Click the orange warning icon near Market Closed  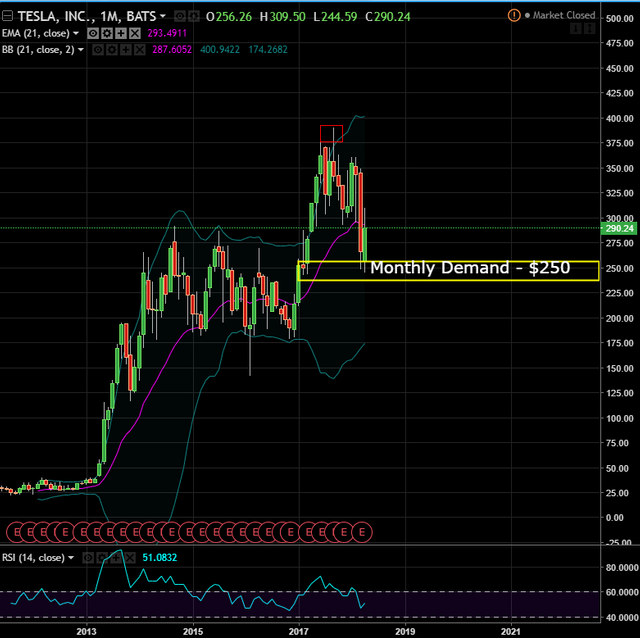click(x=514, y=16)
